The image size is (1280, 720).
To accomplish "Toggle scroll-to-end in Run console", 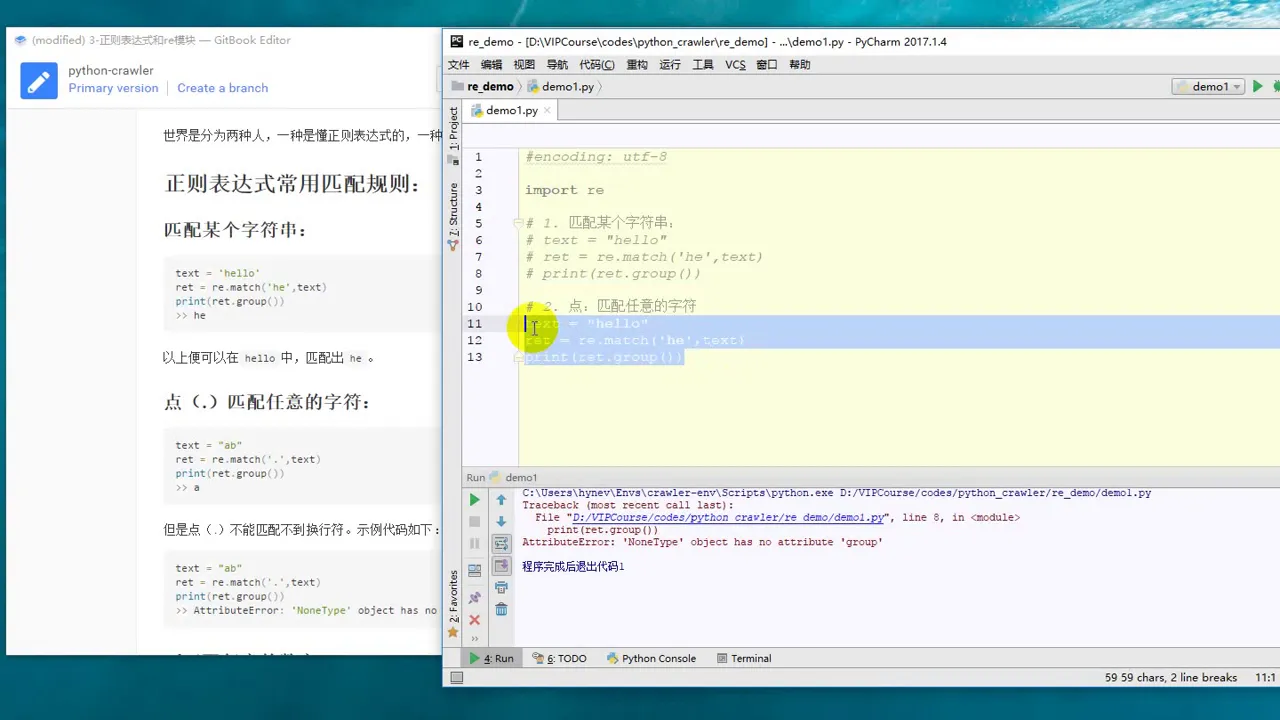I will pos(502,566).
